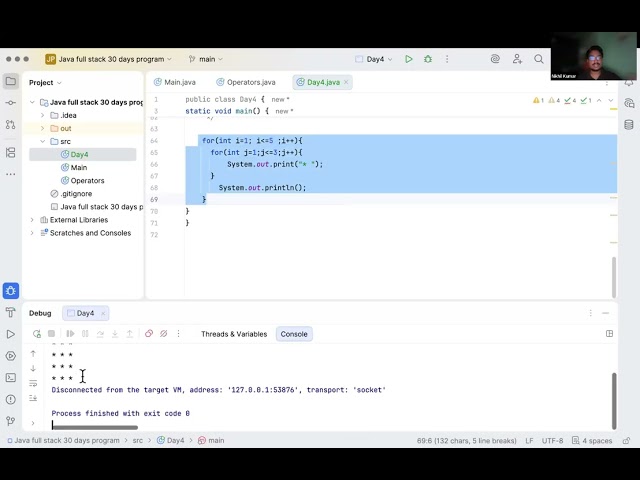
Task: Open Code With Me add-user icon
Action: click(x=517, y=59)
